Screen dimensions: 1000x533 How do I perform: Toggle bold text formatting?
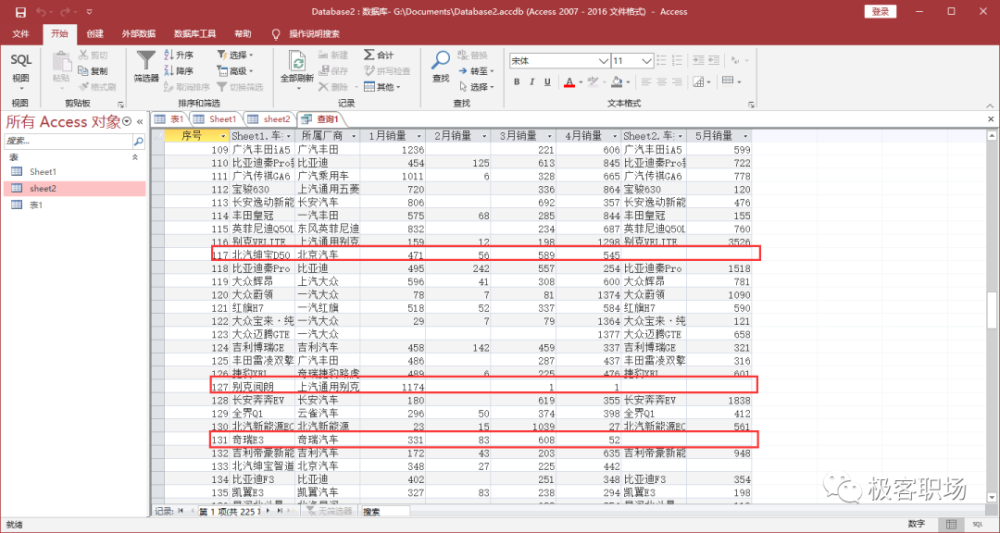point(517,82)
